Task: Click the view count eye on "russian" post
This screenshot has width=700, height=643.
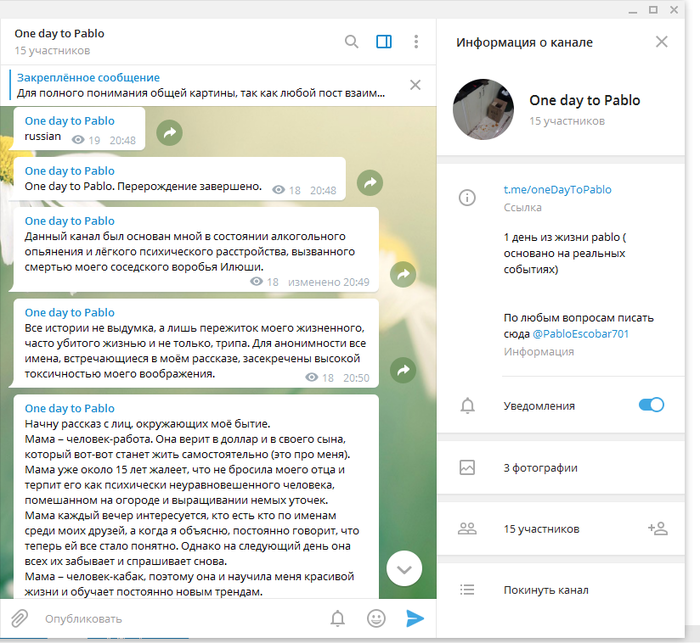Action: coord(78,140)
